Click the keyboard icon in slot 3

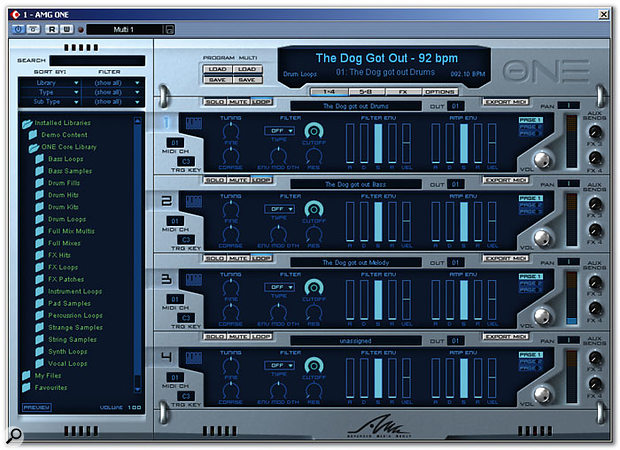pos(193,280)
